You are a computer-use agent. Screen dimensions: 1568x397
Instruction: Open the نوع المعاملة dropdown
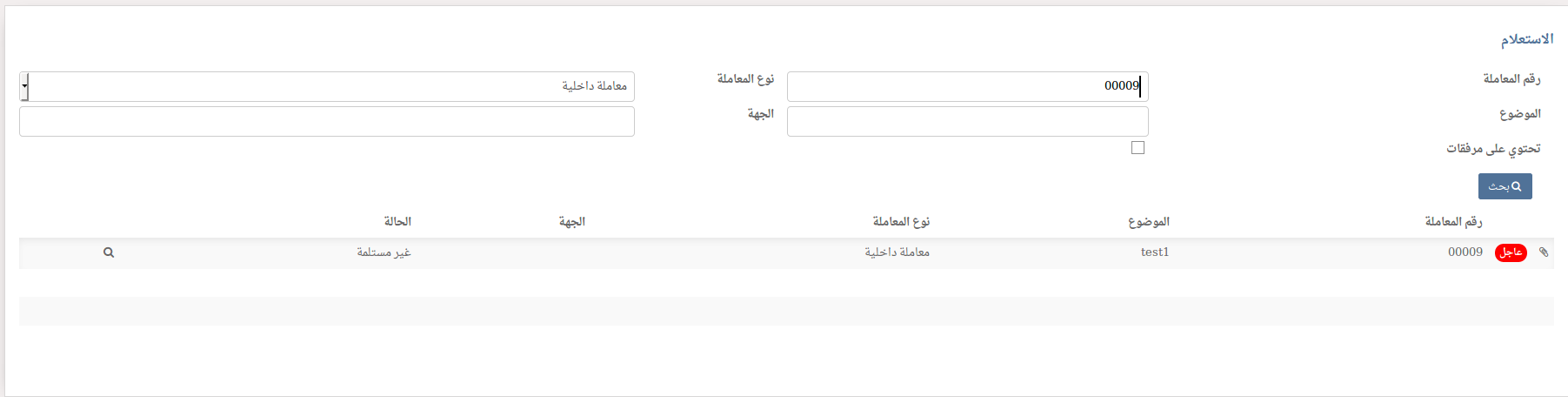[327, 86]
